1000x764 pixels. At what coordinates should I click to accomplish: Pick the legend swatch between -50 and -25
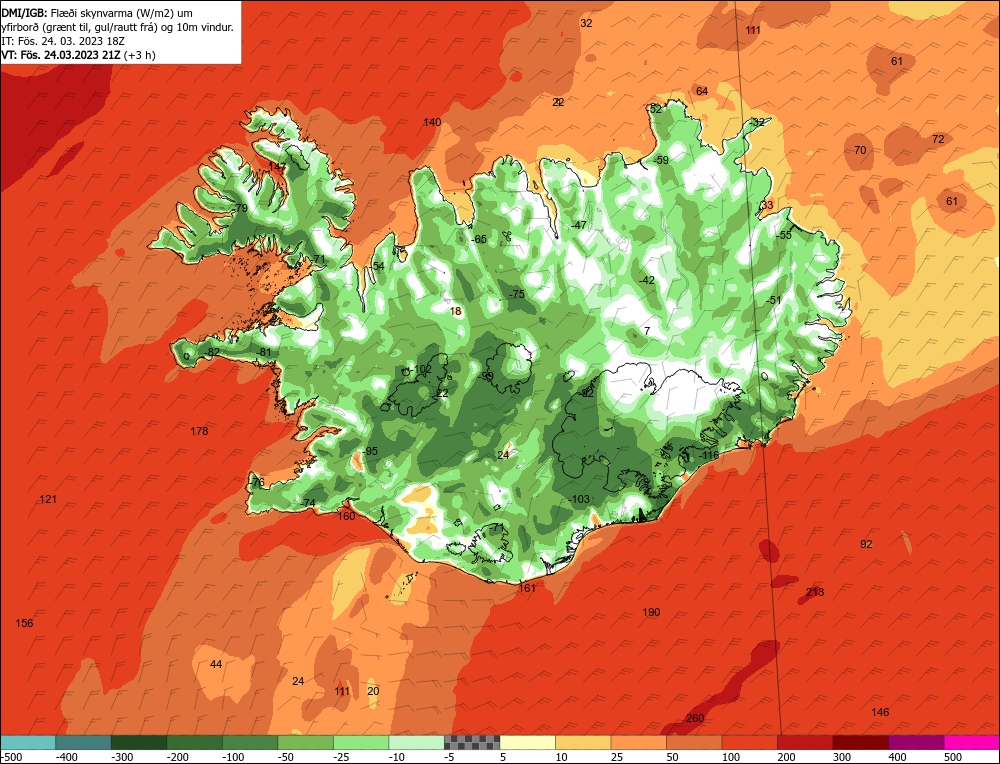pos(305,742)
